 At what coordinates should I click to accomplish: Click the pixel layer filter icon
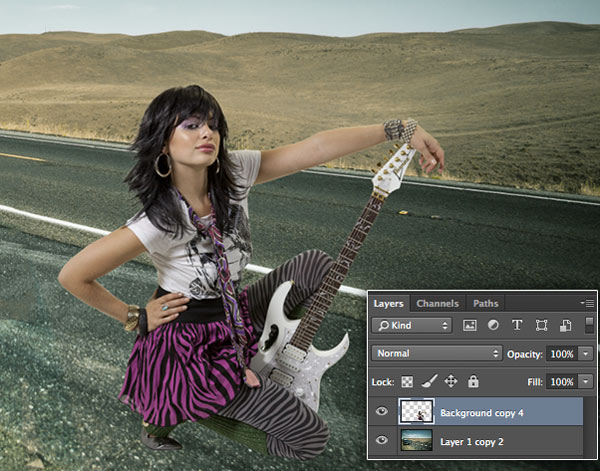(x=470, y=325)
